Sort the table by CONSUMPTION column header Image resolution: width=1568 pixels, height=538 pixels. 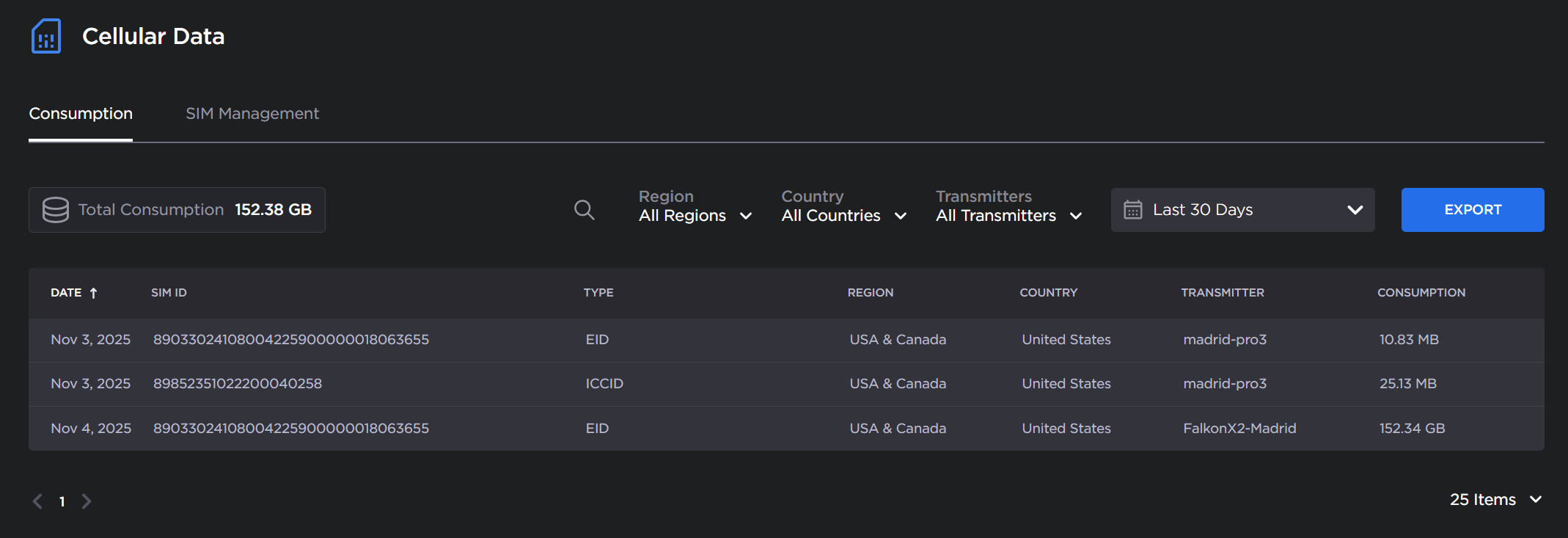pyautogui.click(x=1421, y=293)
